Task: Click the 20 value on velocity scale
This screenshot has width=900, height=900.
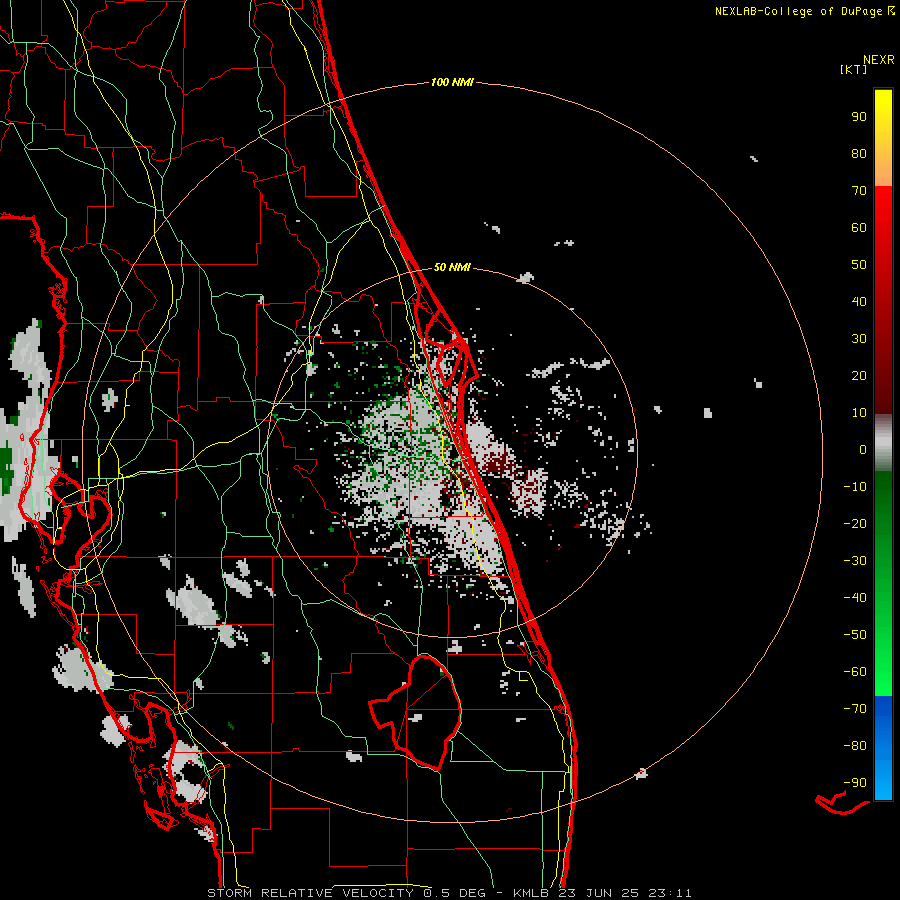Action: 859,376
